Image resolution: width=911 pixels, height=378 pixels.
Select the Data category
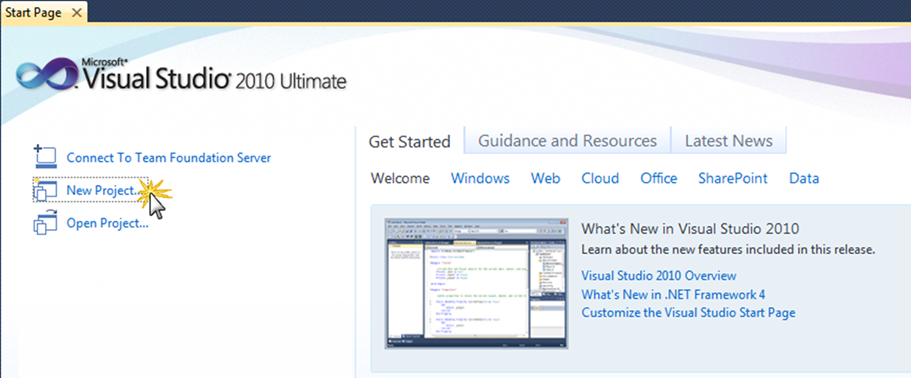click(804, 178)
